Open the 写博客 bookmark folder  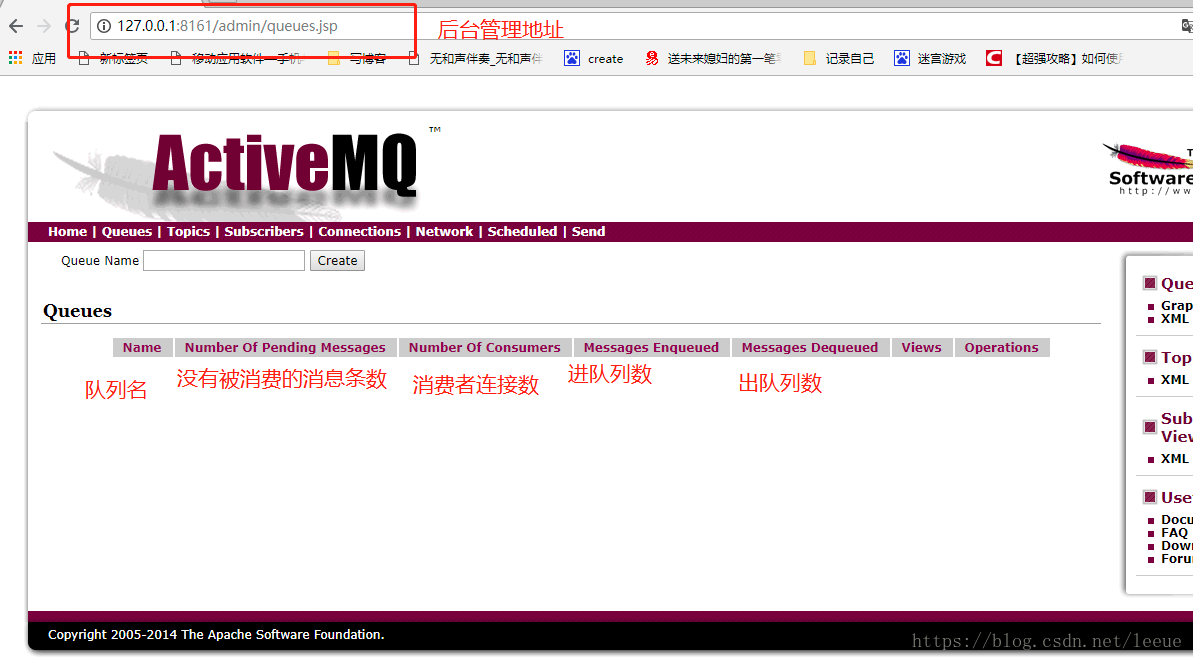click(x=357, y=59)
